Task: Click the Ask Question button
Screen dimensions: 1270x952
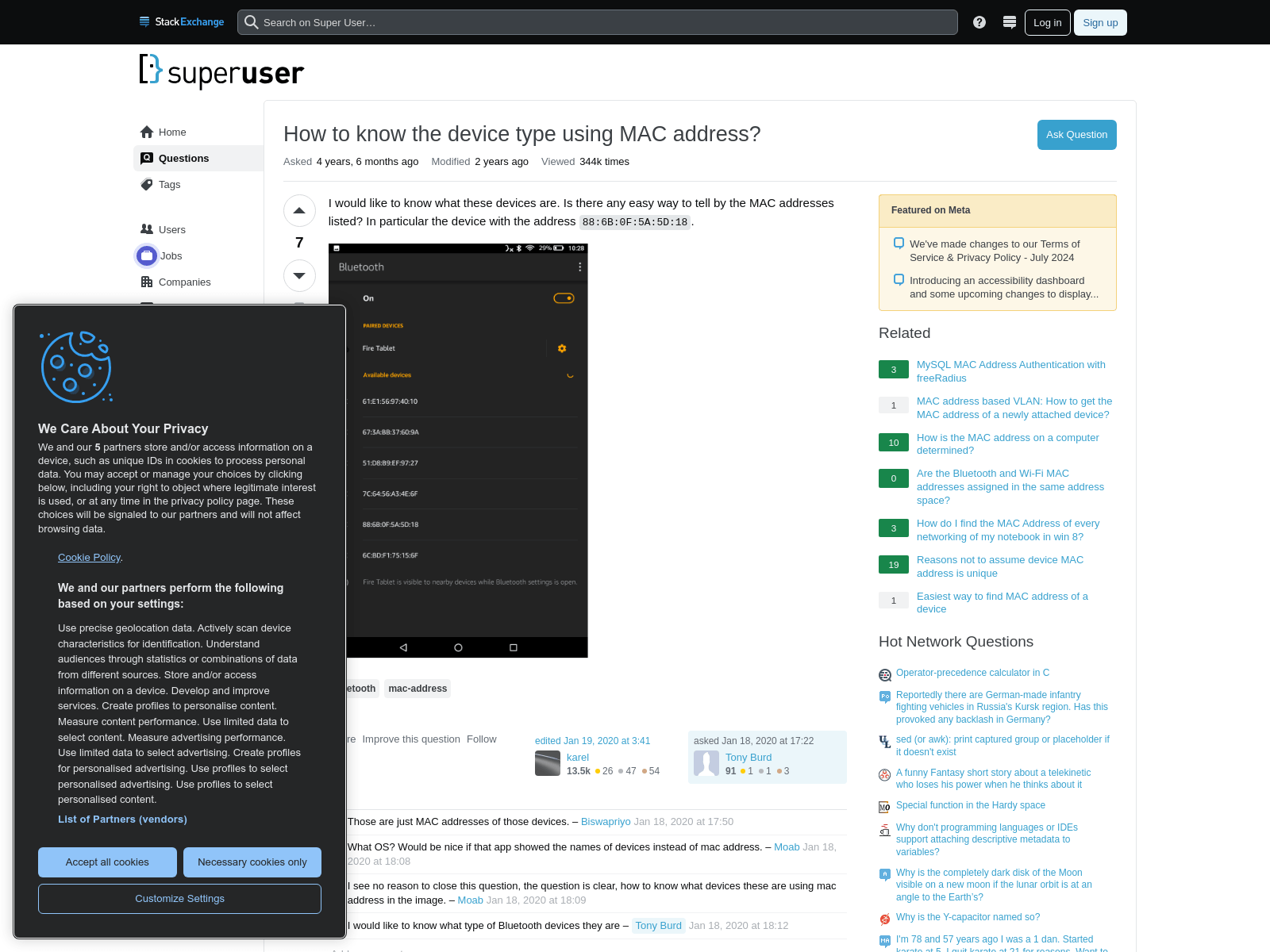Action: pos(1076,135)
